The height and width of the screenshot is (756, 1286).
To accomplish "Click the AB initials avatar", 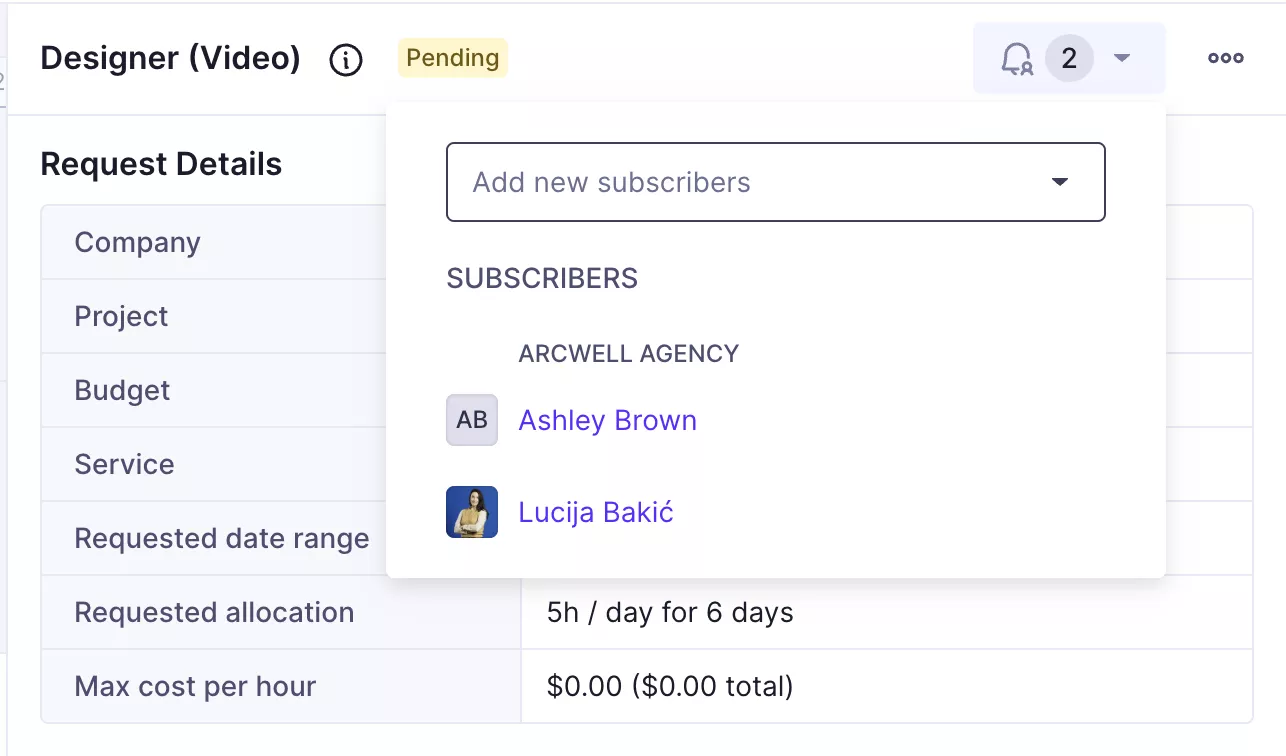I will coord(472,420).
